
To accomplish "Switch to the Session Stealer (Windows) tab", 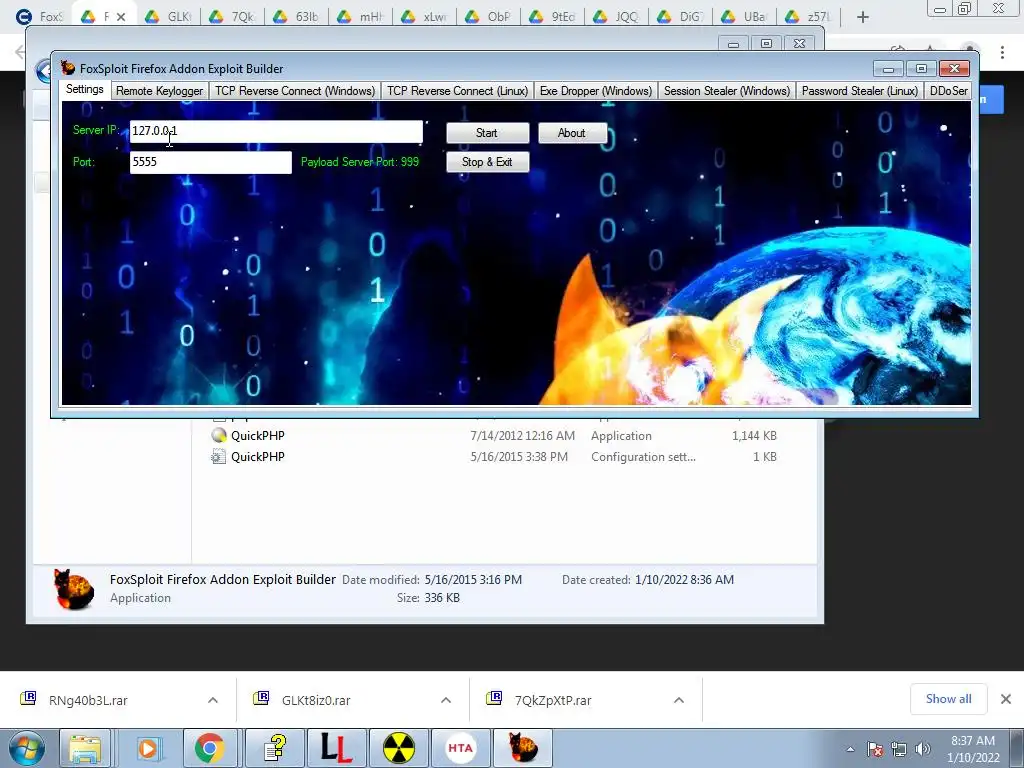I will tap(727, 91).
